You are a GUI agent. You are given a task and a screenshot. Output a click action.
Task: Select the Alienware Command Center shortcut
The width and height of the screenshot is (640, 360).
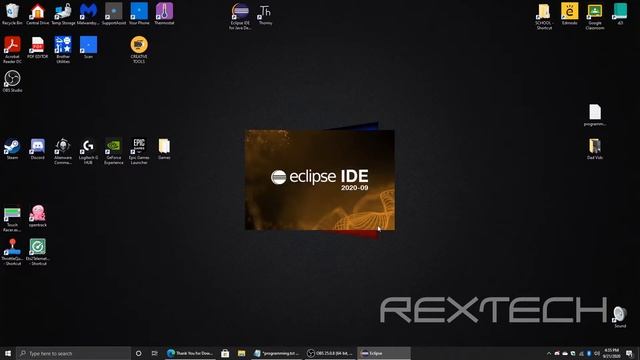[63, 151]
